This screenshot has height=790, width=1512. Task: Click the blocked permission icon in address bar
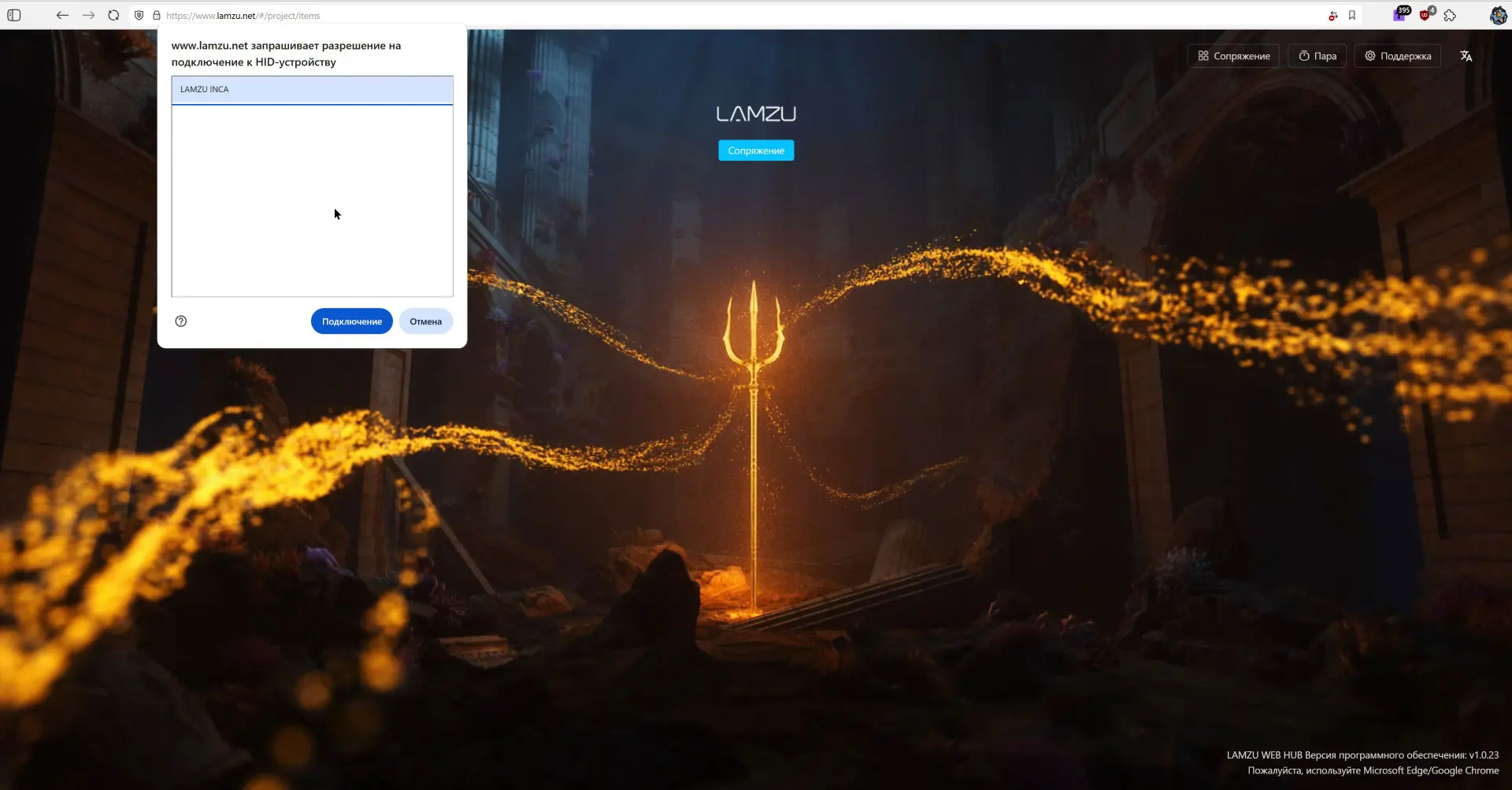(x=1332, y=15)
